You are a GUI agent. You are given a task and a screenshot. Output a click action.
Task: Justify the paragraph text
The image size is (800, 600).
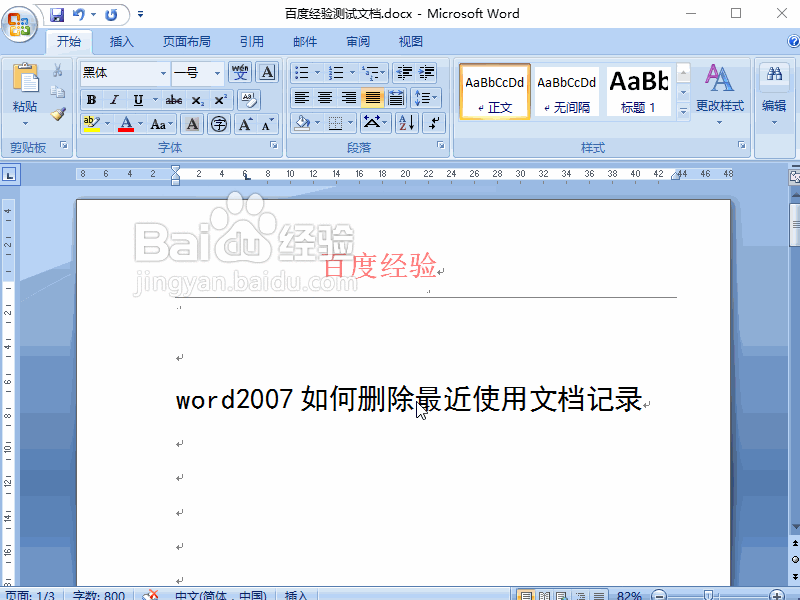[372, 97]
